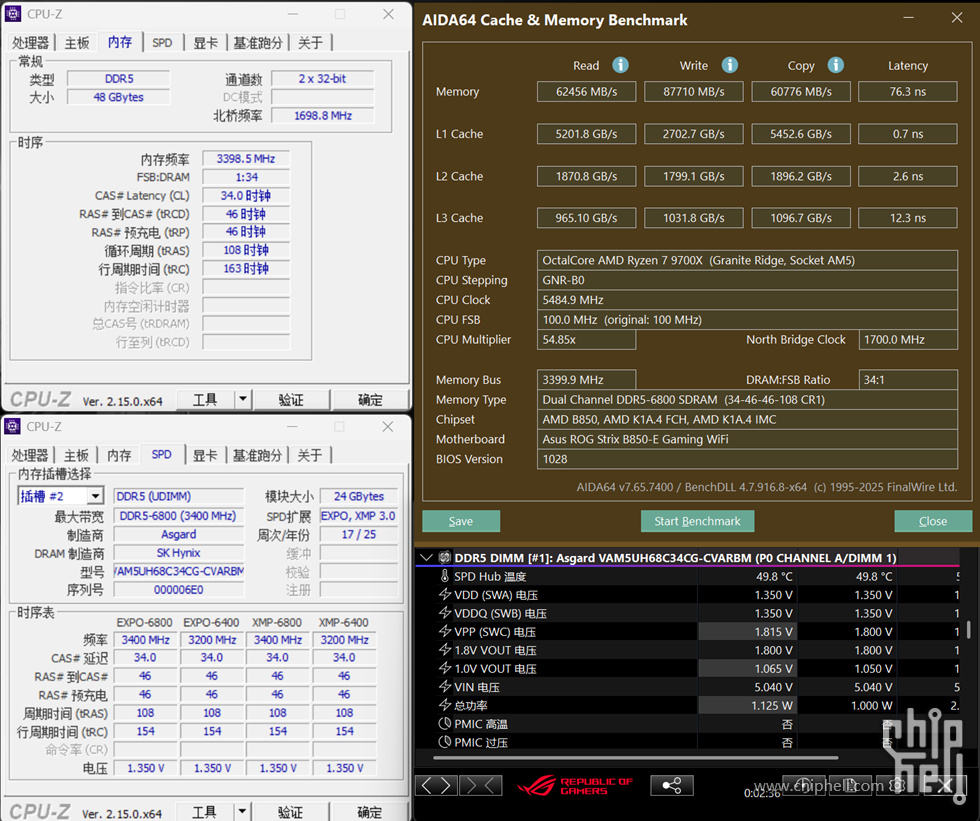Click the 北桥频率 1698.8 MHz value
Screen dimensions: 980x821
[323, 116]
